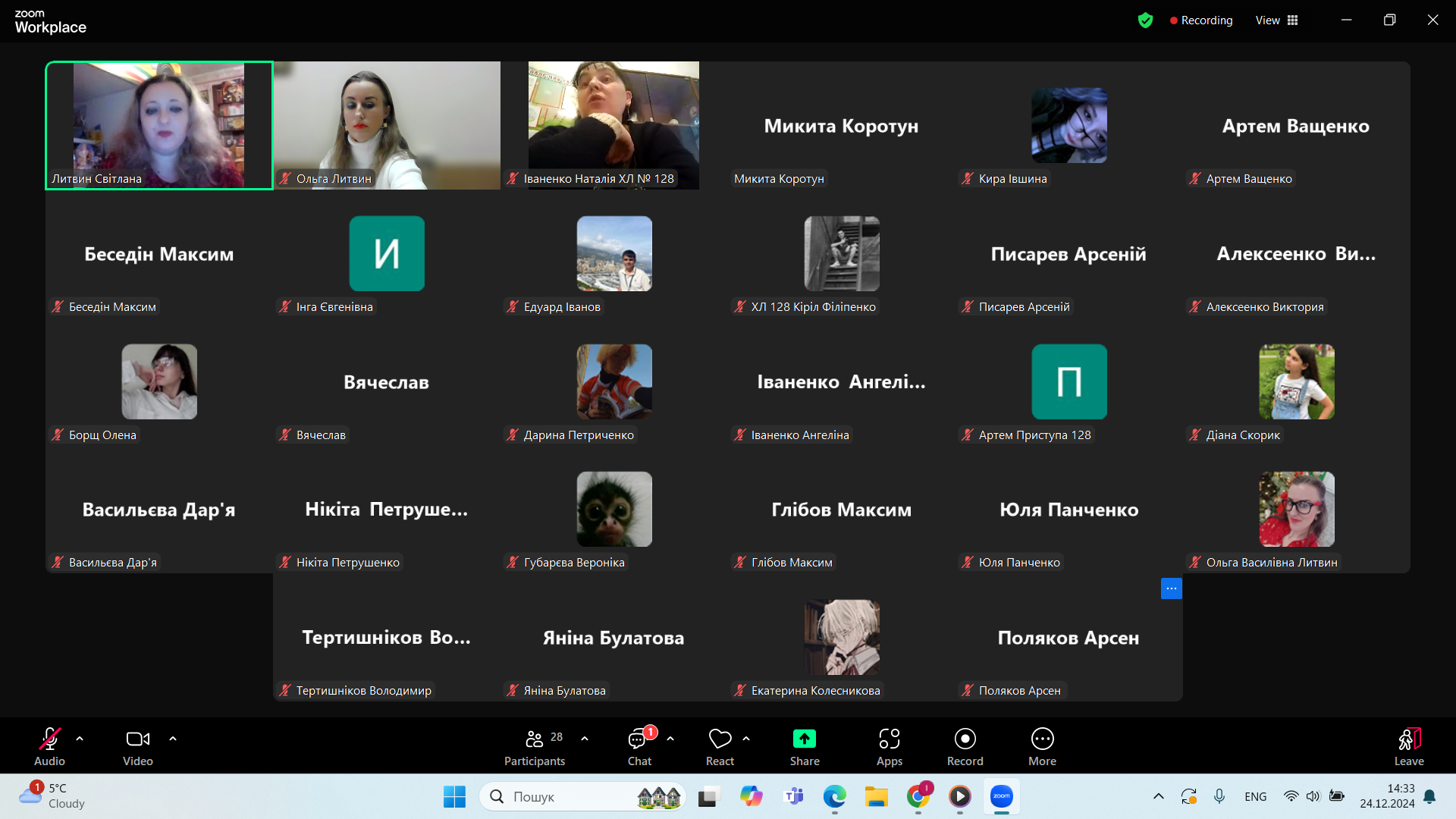The image size is (1456, 819).
Task: Expand the chevron next to Chat
Action: [x=670, y=738]
